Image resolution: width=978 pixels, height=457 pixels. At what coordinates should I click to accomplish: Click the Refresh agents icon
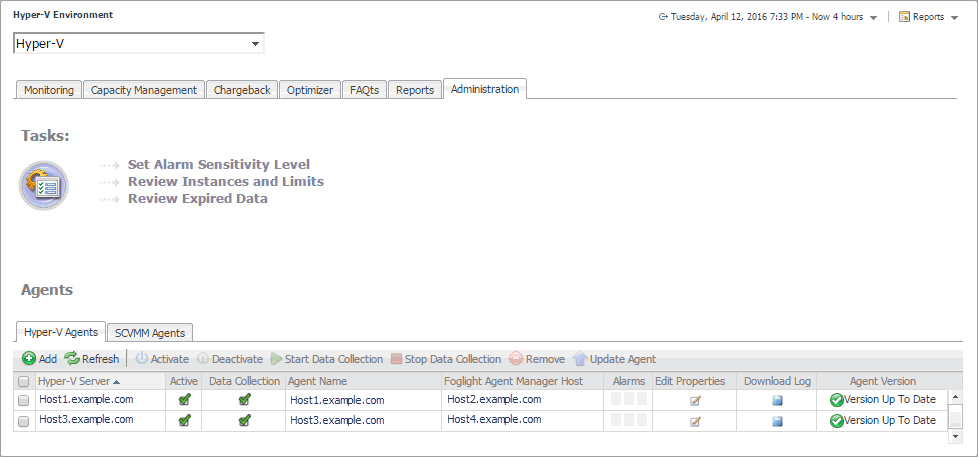pos(72,358)
